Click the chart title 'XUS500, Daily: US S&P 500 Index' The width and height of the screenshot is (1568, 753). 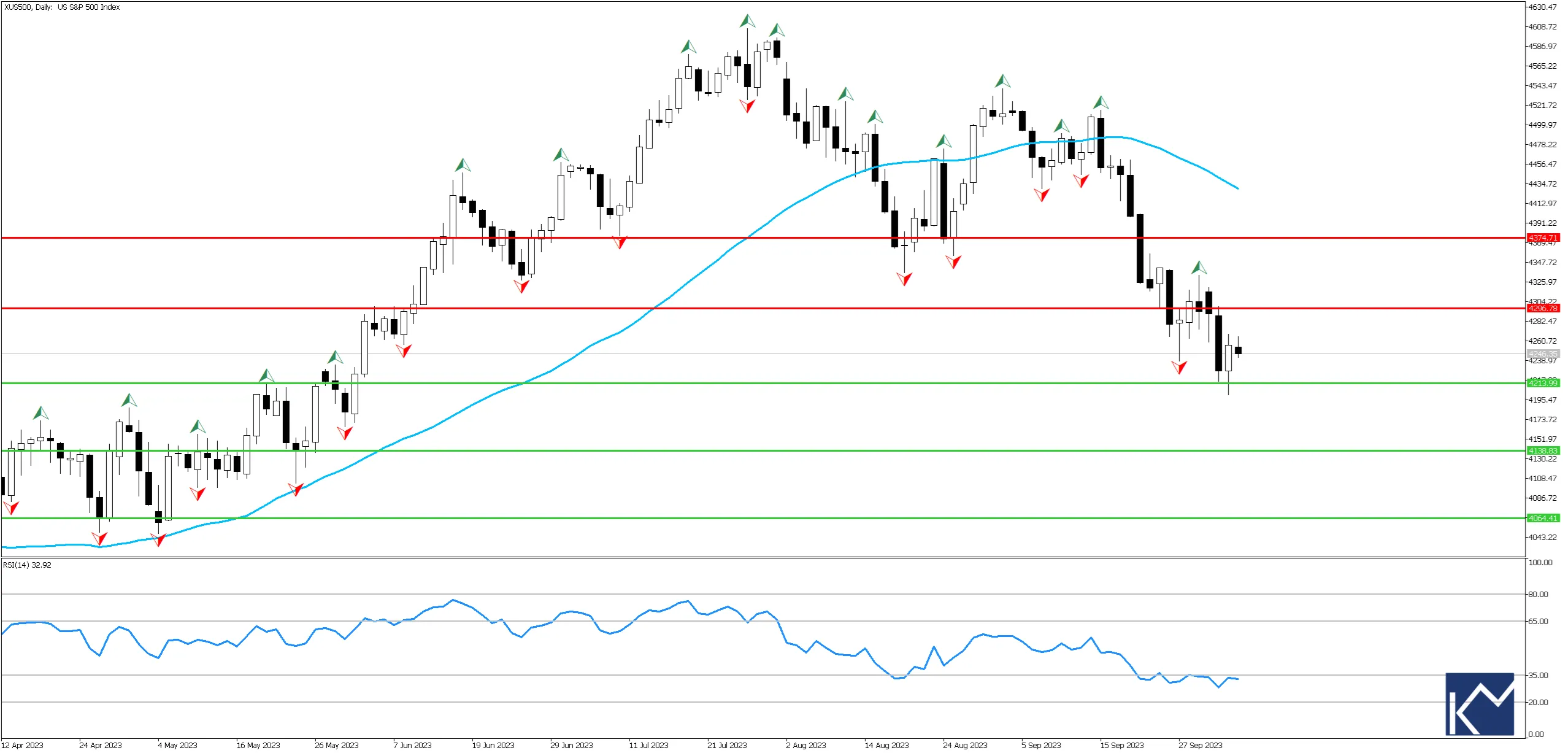[62, 7]
